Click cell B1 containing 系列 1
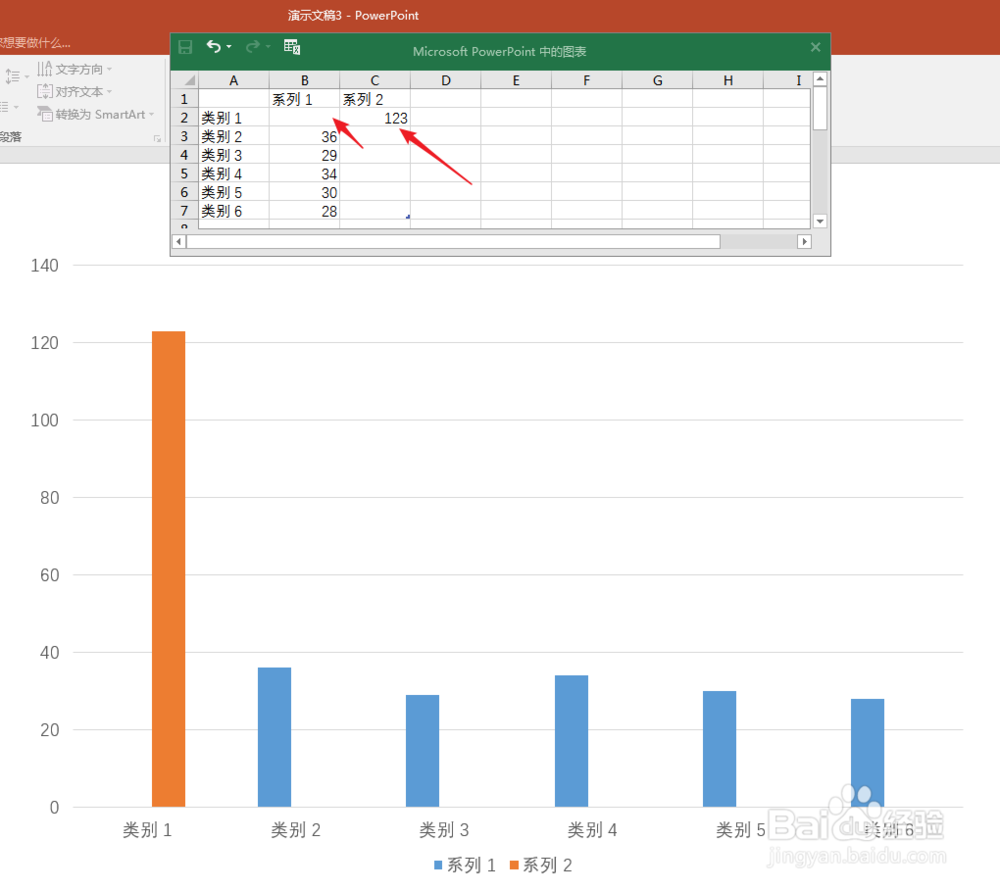Viewport: 1000px width, 891px height. coord(304,99)
